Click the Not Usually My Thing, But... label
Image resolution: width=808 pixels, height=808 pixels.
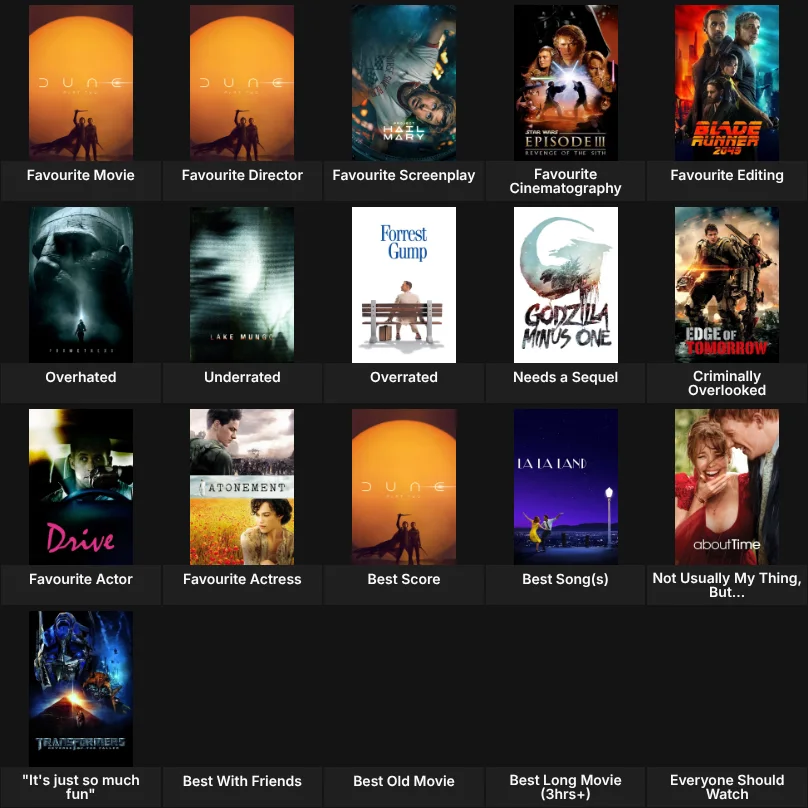click(x=727, y=585)
